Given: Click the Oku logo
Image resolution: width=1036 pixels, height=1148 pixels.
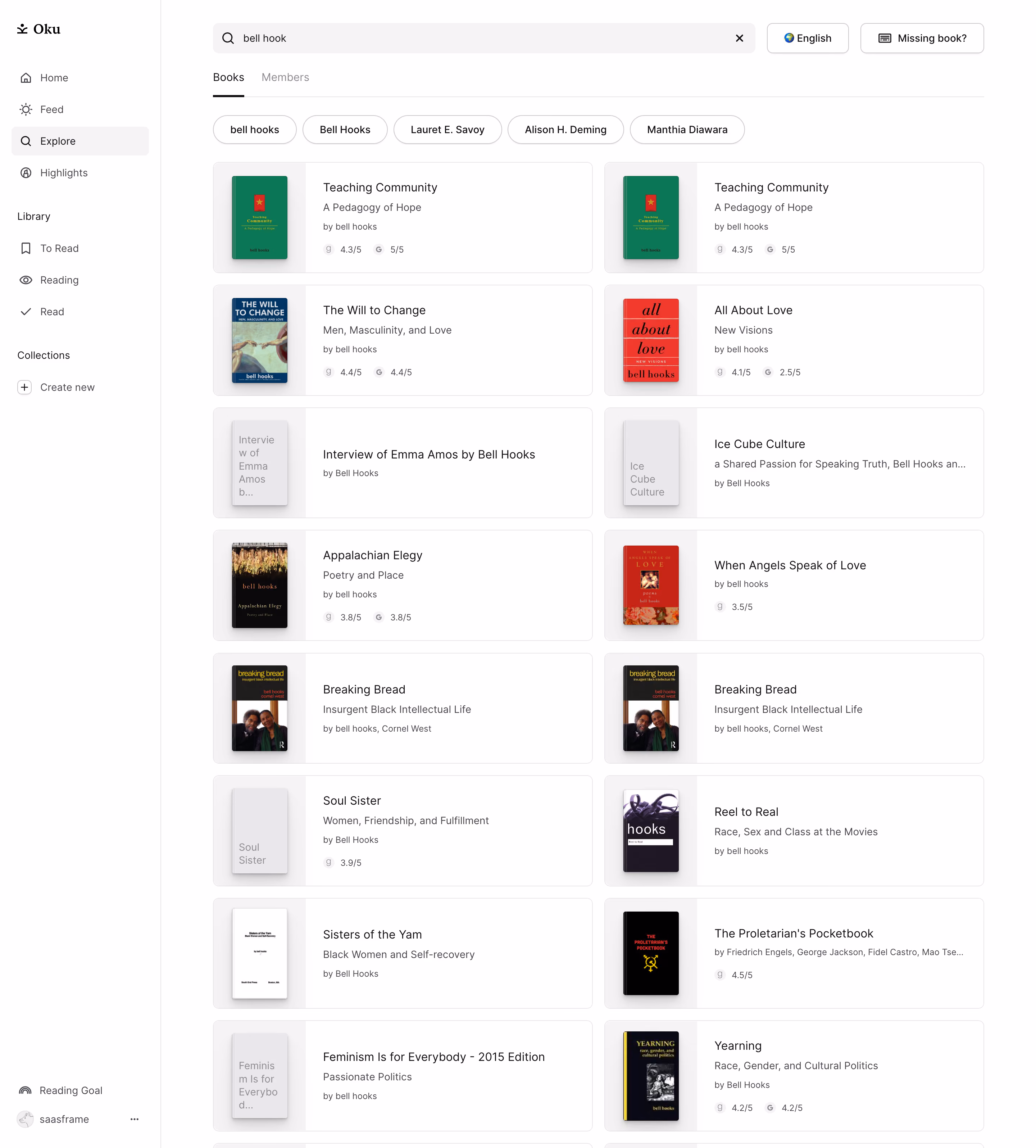Looking at the screenshot, I should [x=39, y=29].
